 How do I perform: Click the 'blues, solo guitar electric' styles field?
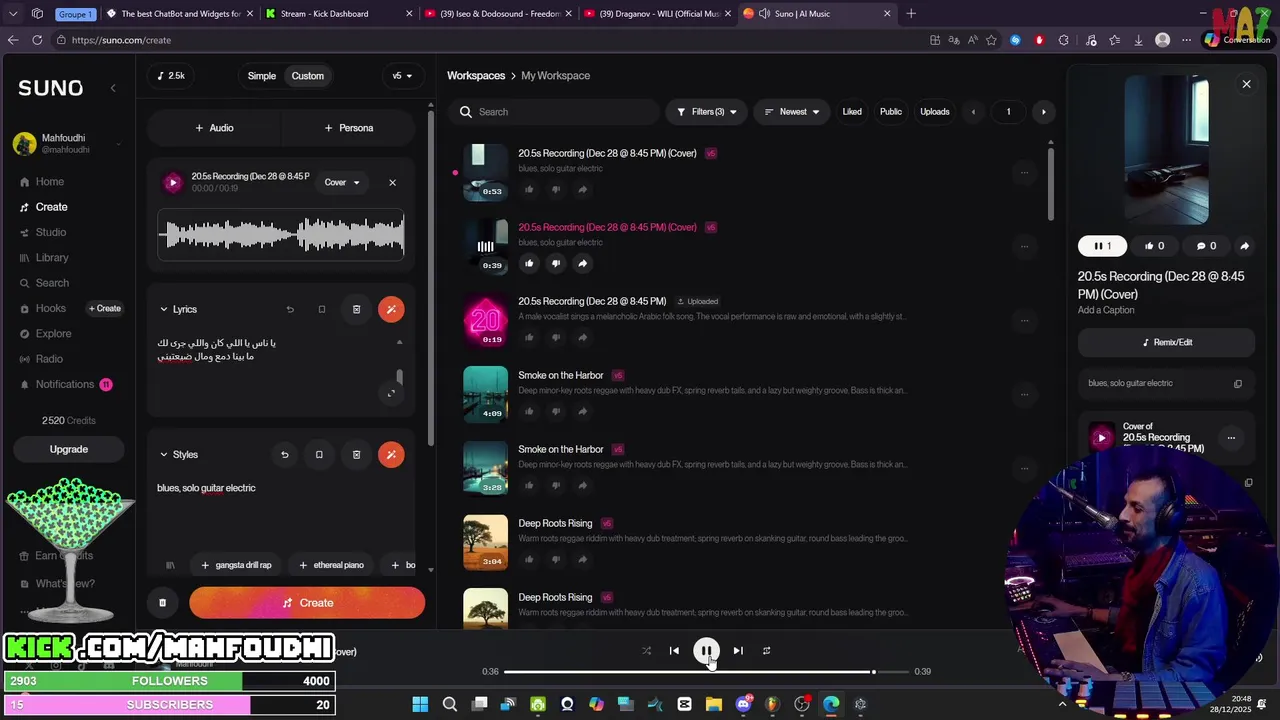(280, 510)
